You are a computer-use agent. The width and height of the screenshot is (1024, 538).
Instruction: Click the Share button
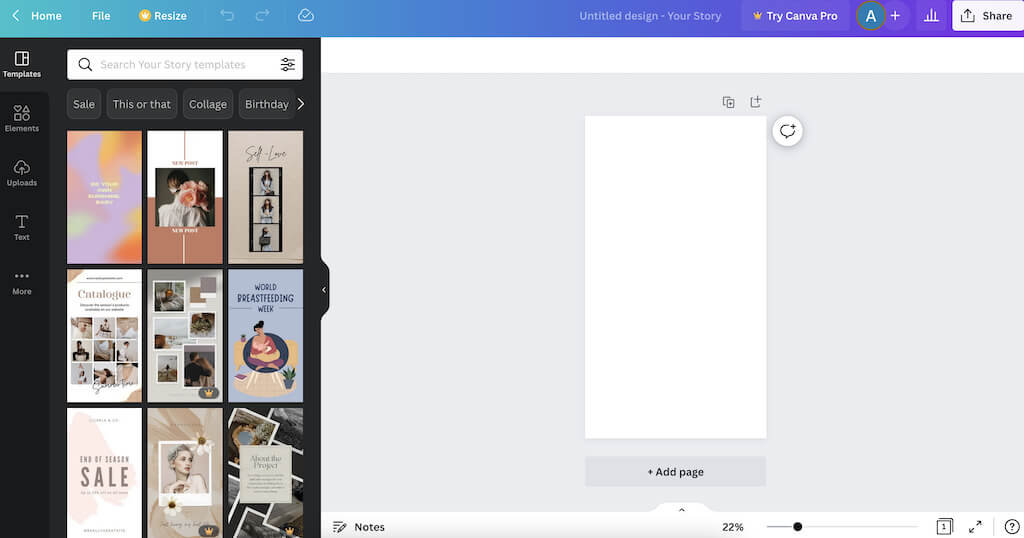click(986, 16)
